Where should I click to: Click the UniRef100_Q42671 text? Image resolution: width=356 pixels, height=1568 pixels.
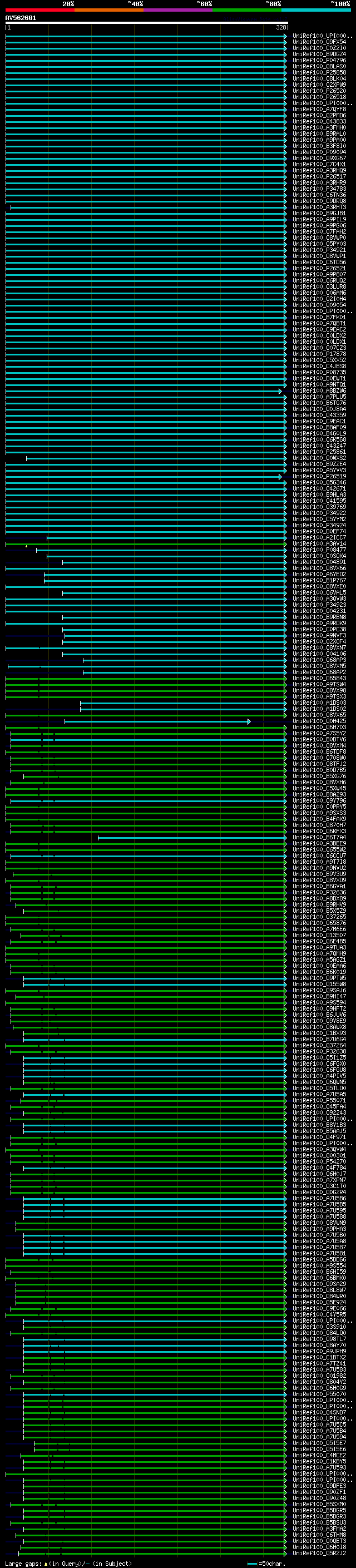click(x=319, y=489)
